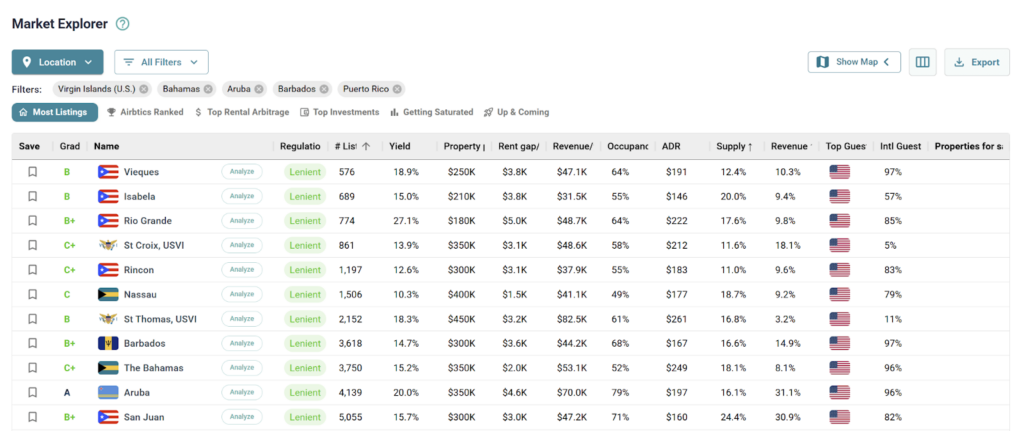Click the Lenient badge for Nassau
This screenshot has height=431, width=1024.
click(x=304, y=294)
